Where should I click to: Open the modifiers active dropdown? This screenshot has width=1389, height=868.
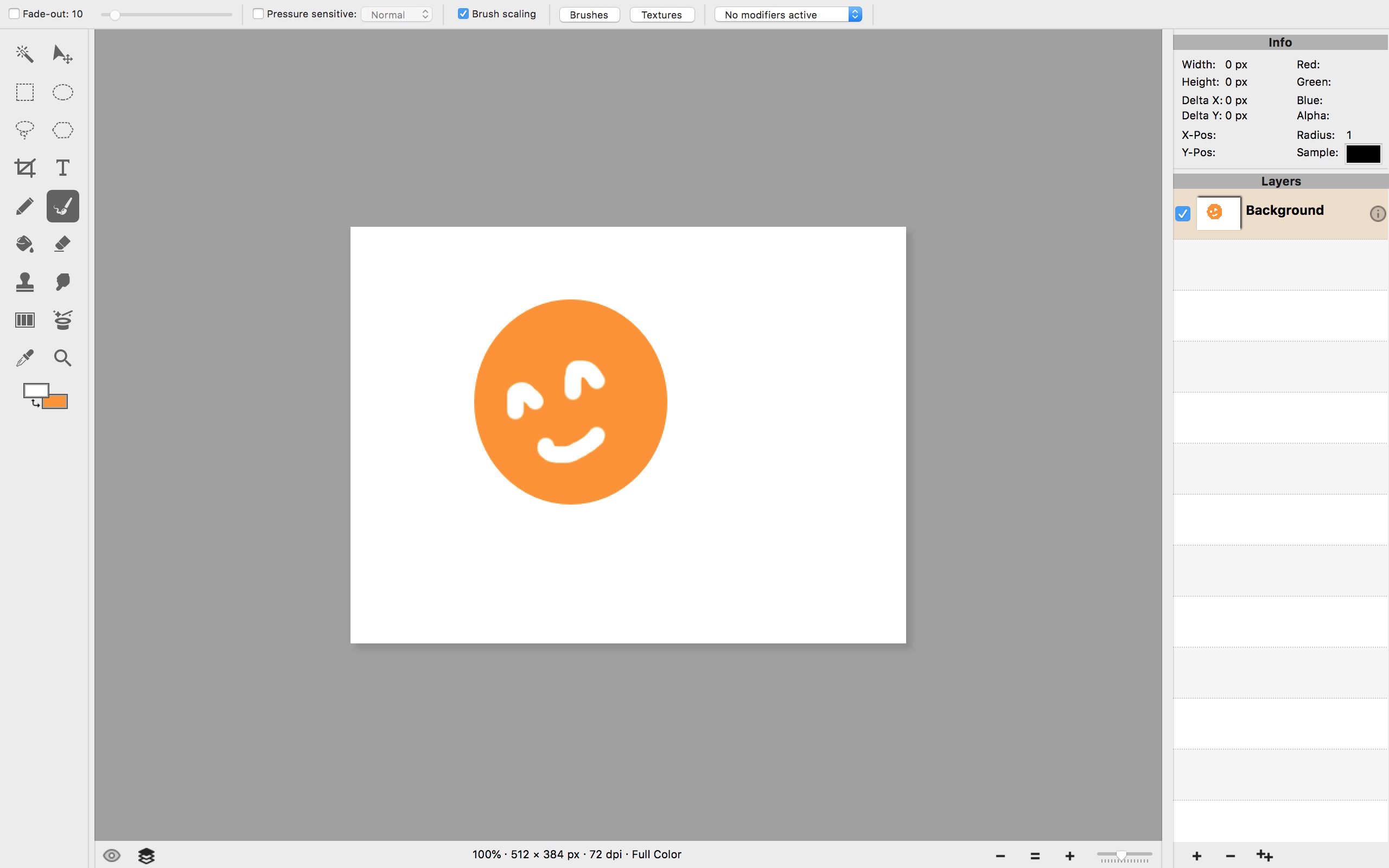(788, 14)
